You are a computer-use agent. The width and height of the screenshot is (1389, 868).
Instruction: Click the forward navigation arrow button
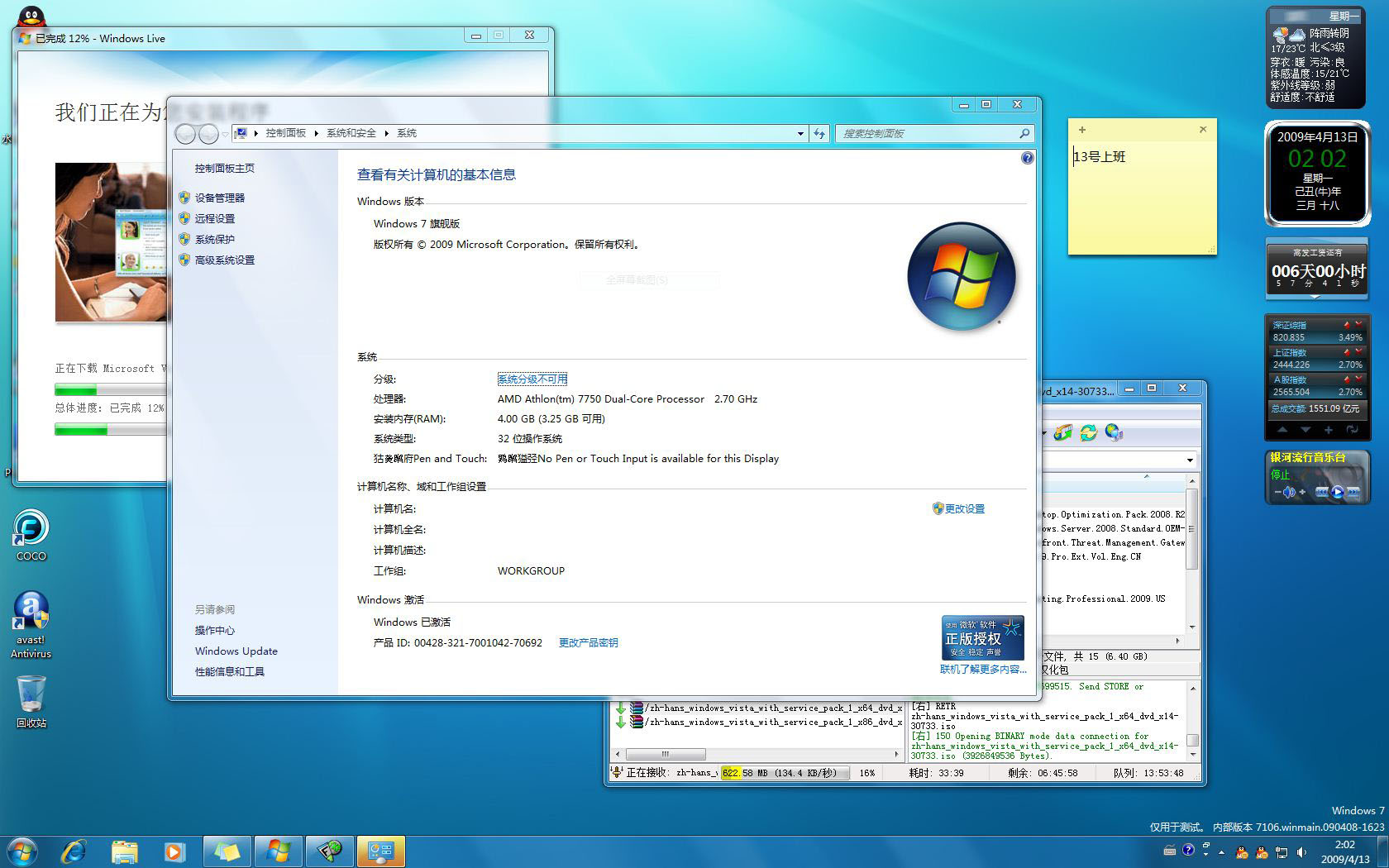point(208,133)
